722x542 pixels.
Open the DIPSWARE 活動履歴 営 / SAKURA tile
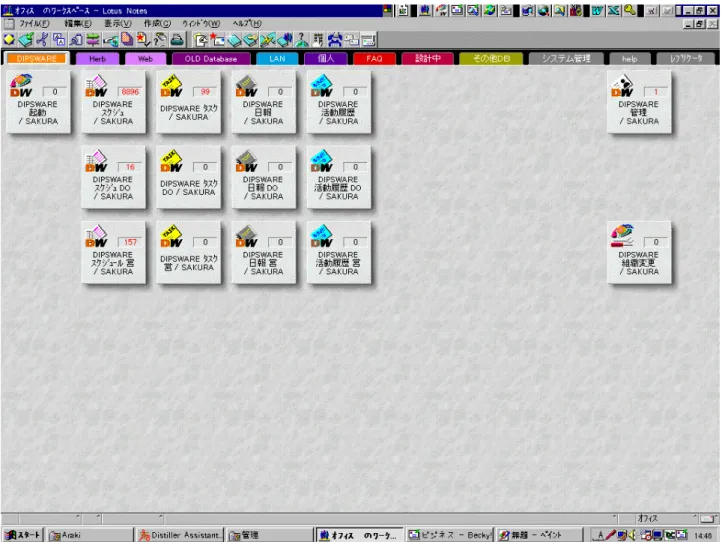[338, 252]
